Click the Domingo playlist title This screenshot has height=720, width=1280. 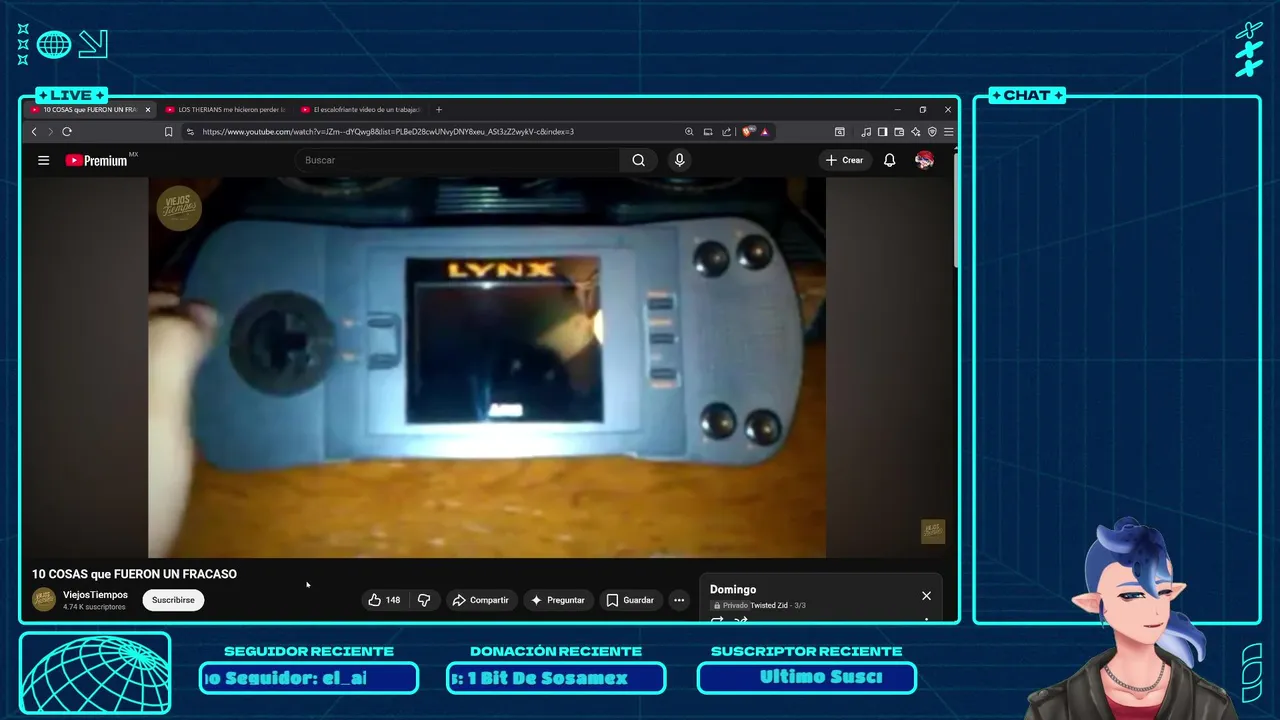click(x=733, y=590)
